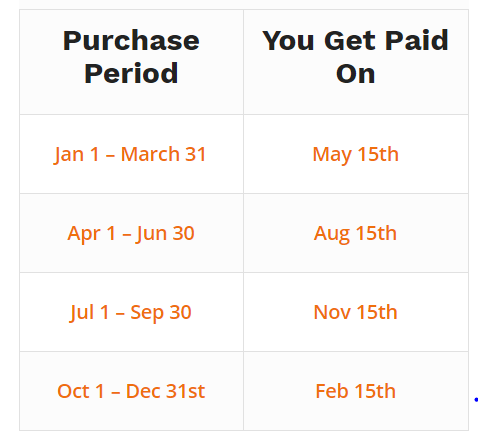Select the Apr 1 – Jun 30 period
This screenshot has width=478, height=440.
(x=131, y=233)
